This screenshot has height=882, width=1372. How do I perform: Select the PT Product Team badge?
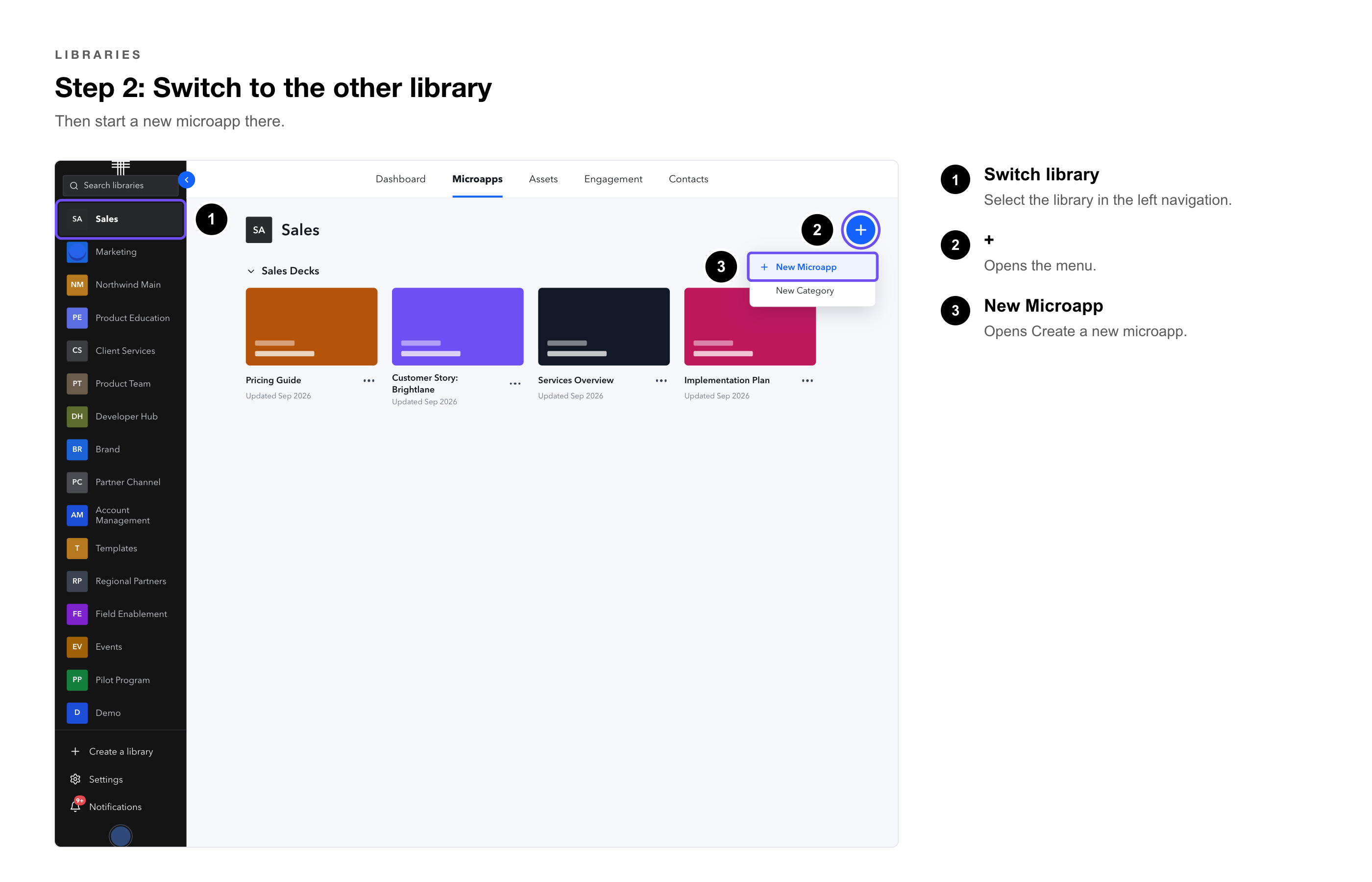[x=77, y=384]
